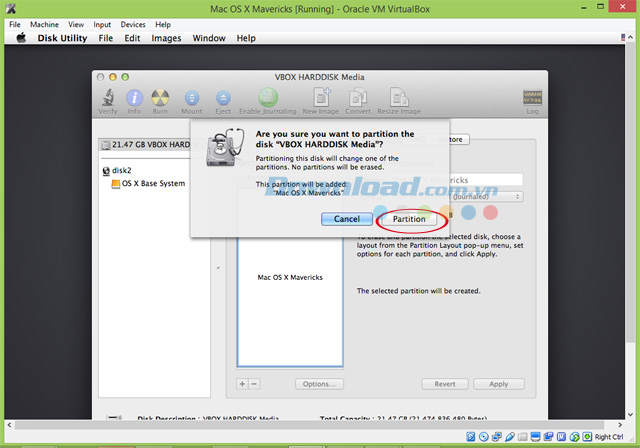Open the Images menu
Viewport: 640px width, 448px height.
(x=166, y=38)
